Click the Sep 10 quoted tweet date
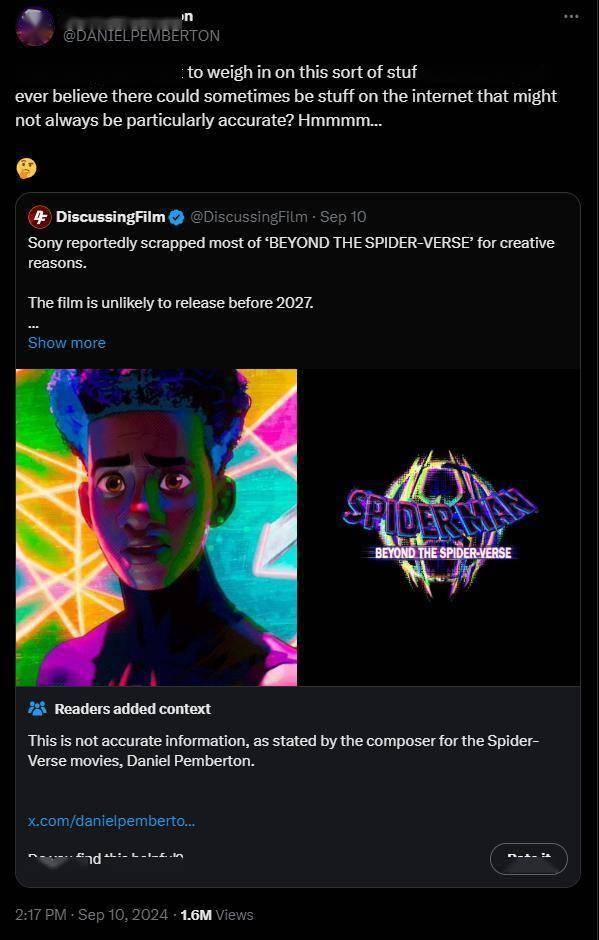This screenshot has height=940, width=599. click(x=343, y=217)
